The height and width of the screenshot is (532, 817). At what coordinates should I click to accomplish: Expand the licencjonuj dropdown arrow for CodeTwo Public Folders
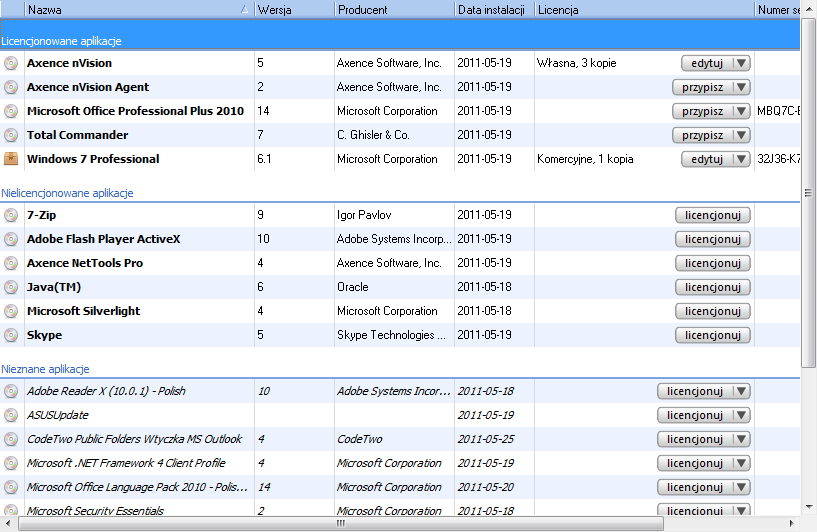[741, 439]
